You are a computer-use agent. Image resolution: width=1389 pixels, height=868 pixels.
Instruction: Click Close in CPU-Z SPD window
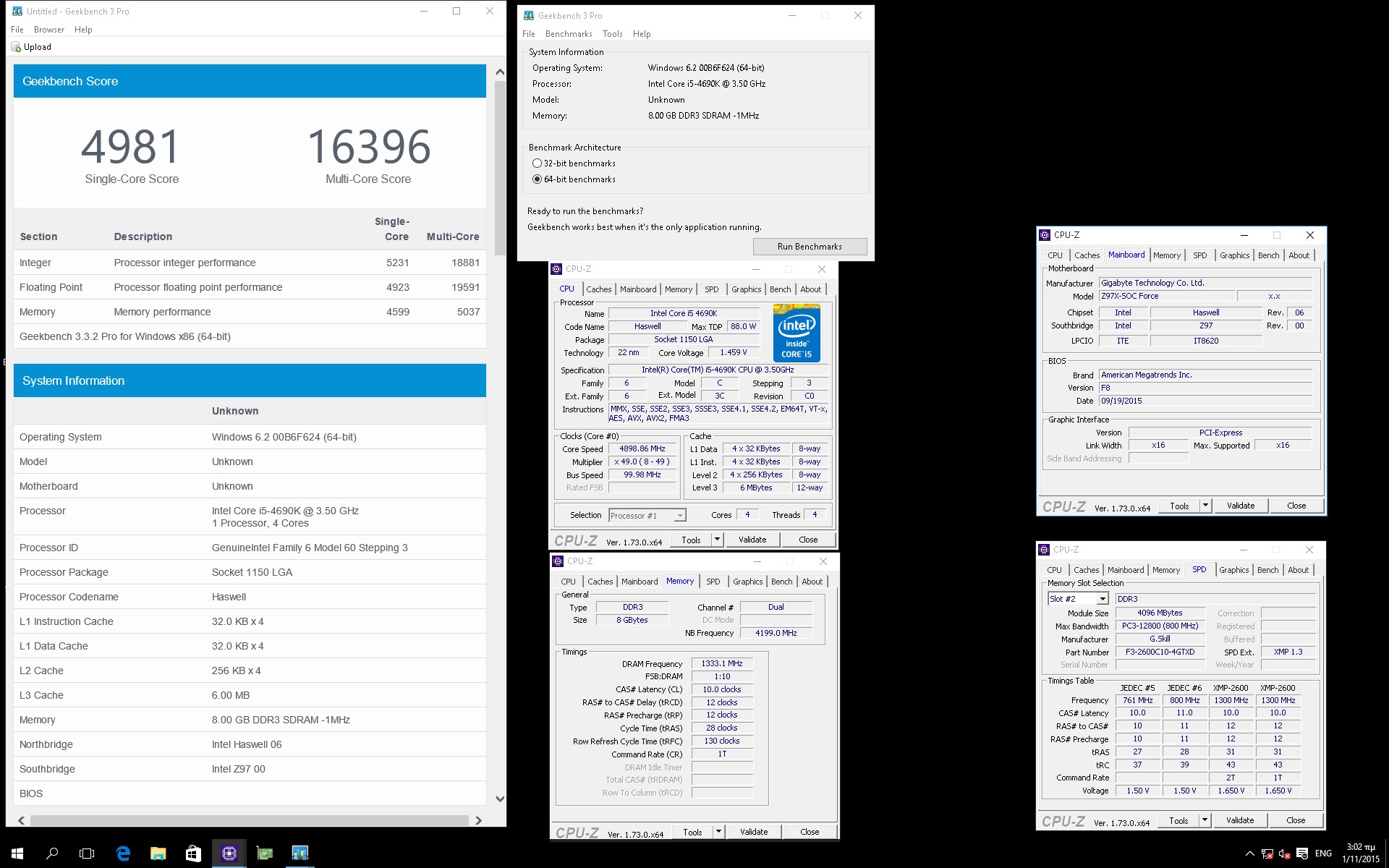tap(1296, 820)
